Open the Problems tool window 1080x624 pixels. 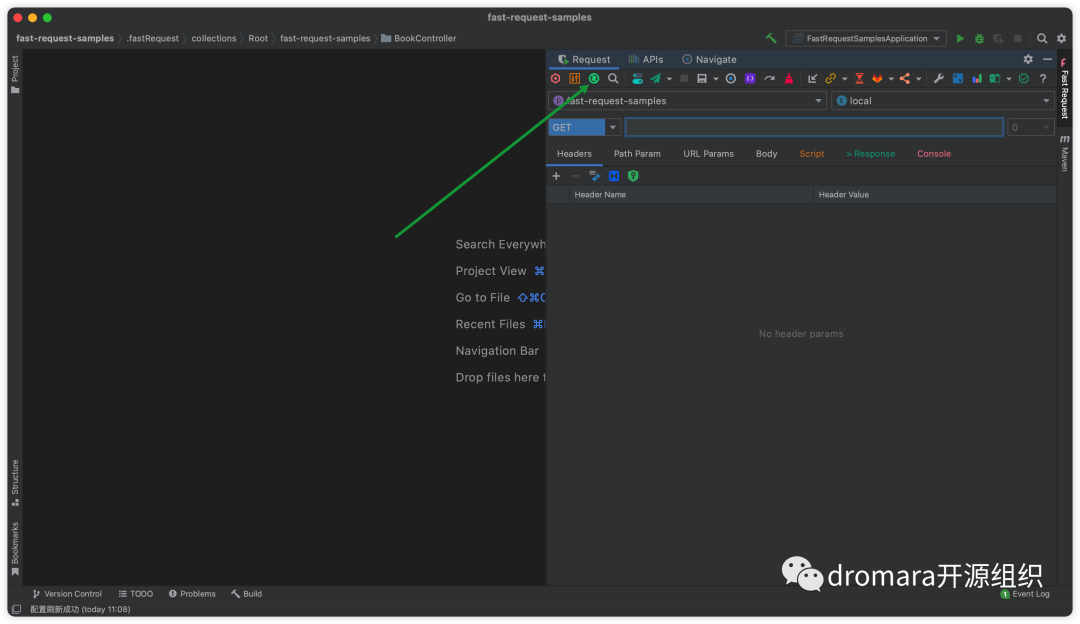(x=192, y=594)
